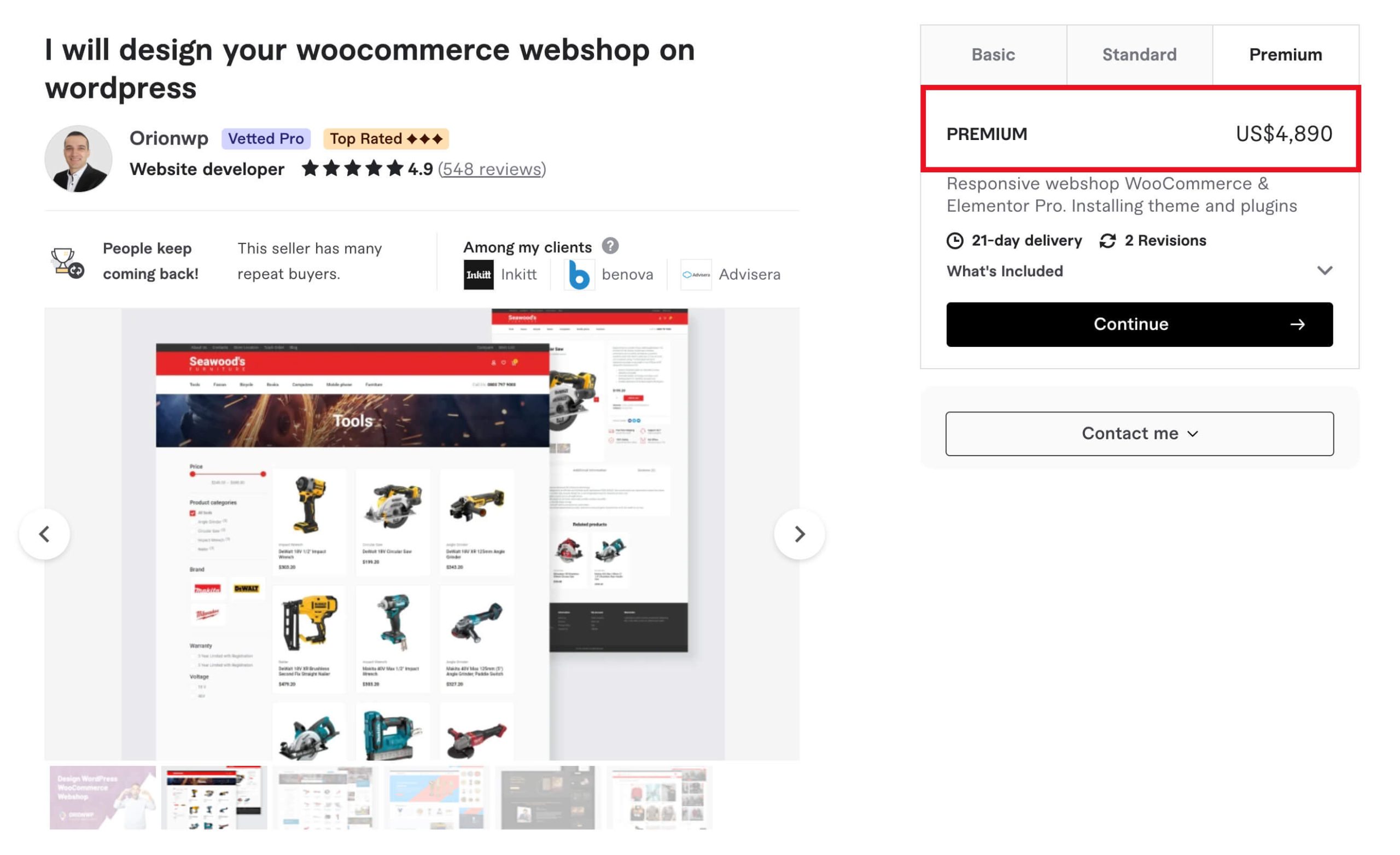Go to previous gallery image arrow

click(44, 534)
